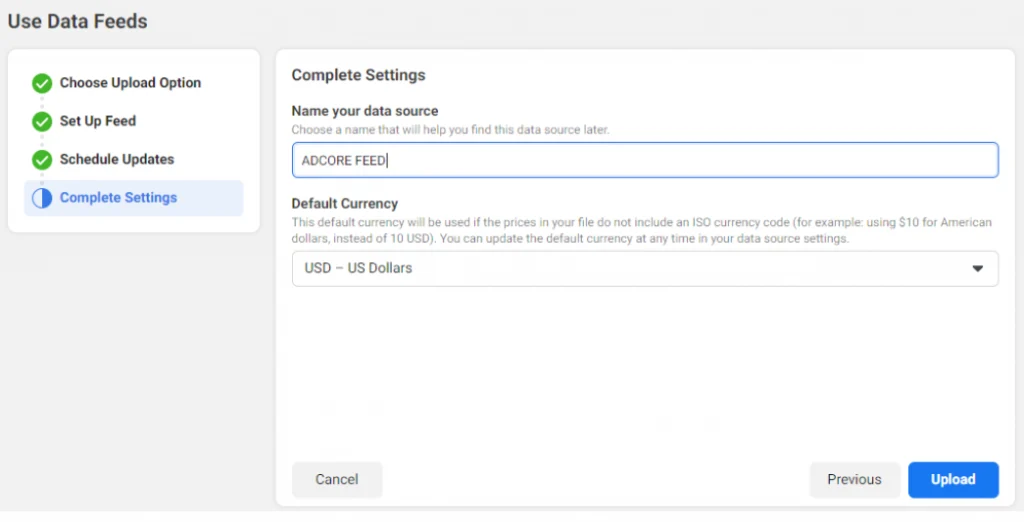This screenshot has width=1024, height=522.
Task: Click the Name your data source label
Action: (x=365, y=111)
